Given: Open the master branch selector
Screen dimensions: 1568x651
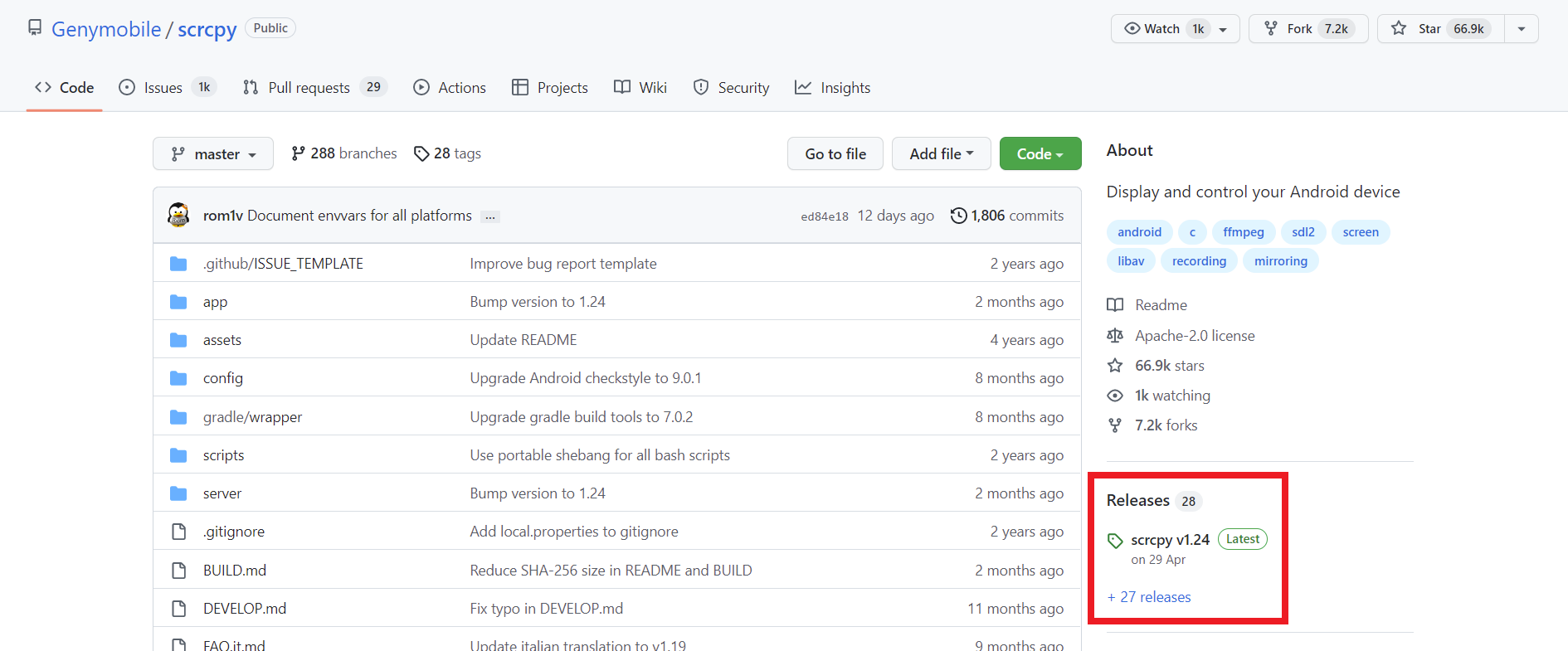Looking at the screenshot, I should (x=213, y=153).
